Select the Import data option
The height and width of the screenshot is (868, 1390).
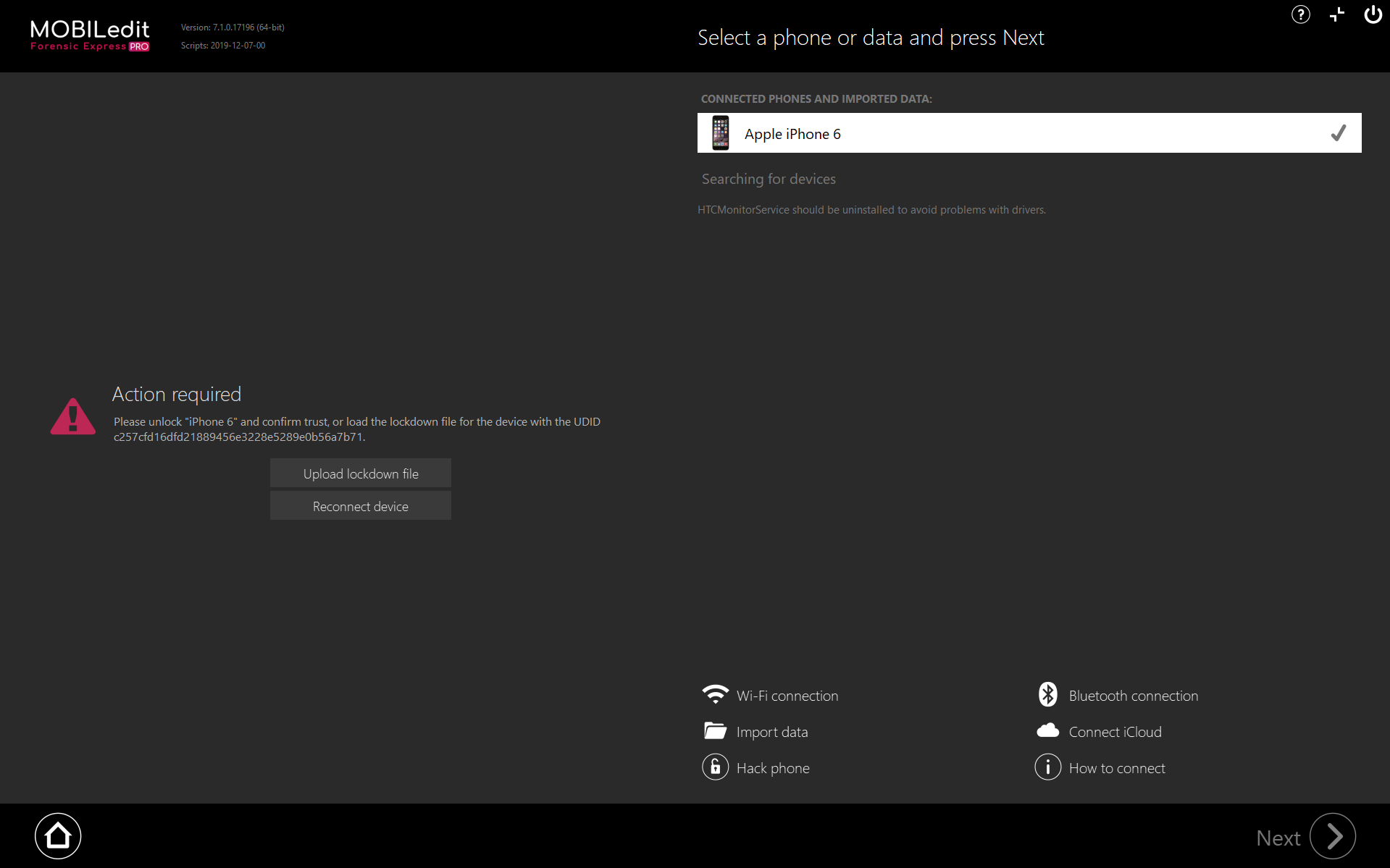tap(772, 732)
